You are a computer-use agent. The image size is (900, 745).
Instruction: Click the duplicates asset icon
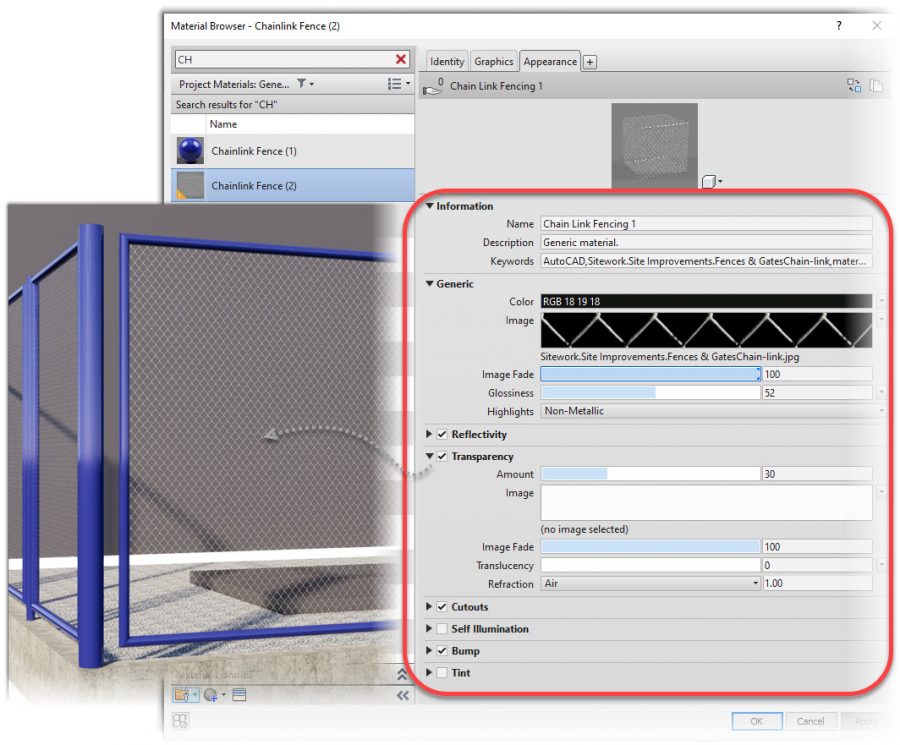874,86
